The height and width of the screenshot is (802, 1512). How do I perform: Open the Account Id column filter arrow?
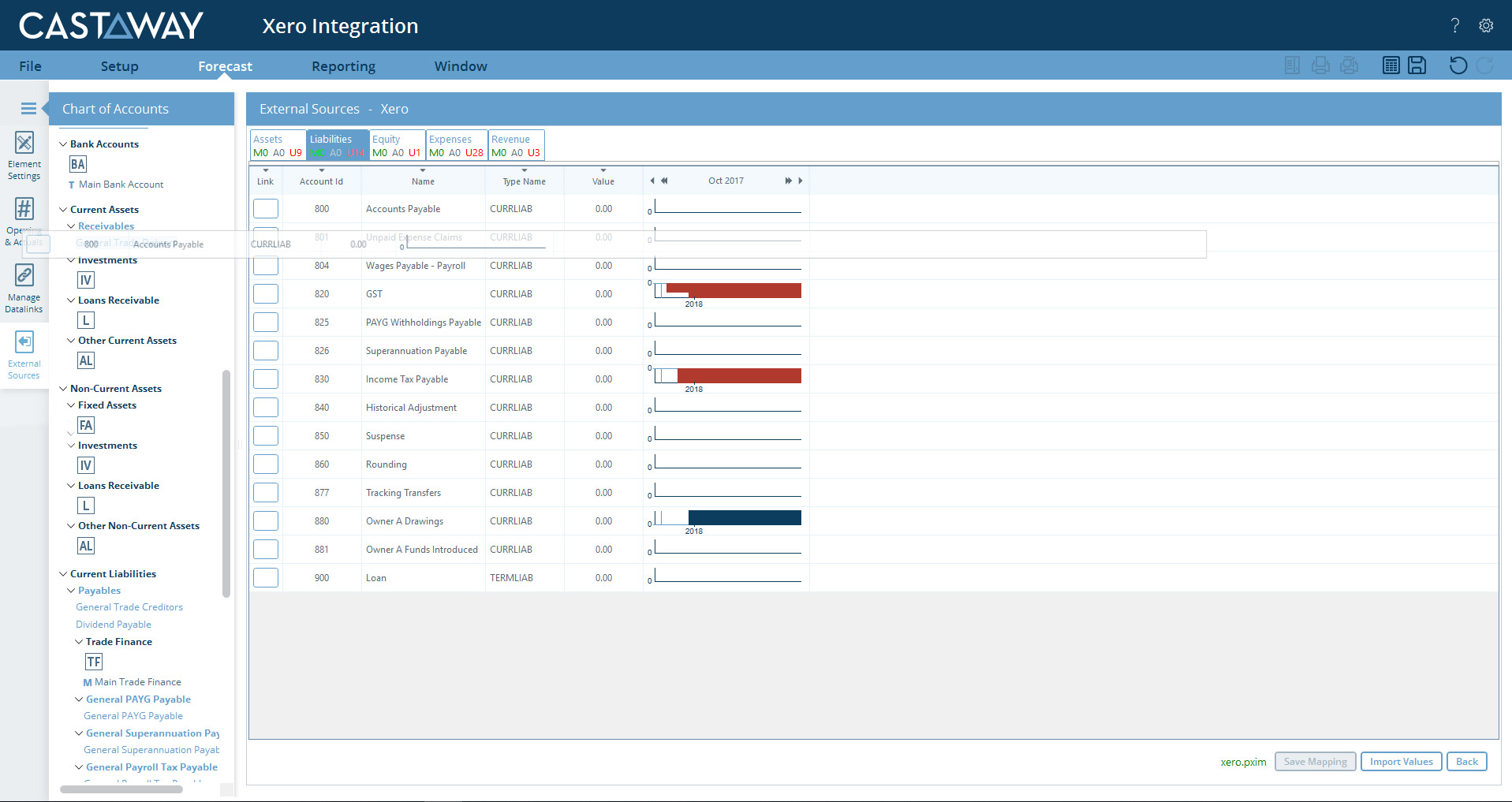[x=322, y=170]
